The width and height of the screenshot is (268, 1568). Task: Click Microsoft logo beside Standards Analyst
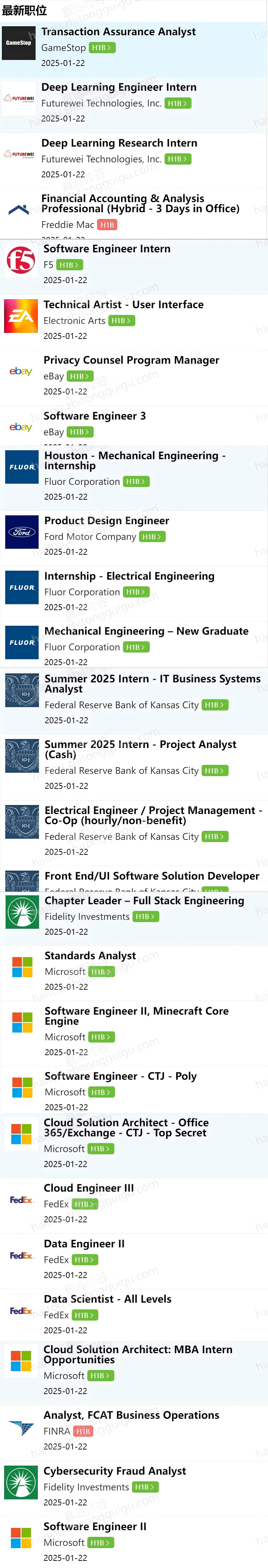(22, 967)
